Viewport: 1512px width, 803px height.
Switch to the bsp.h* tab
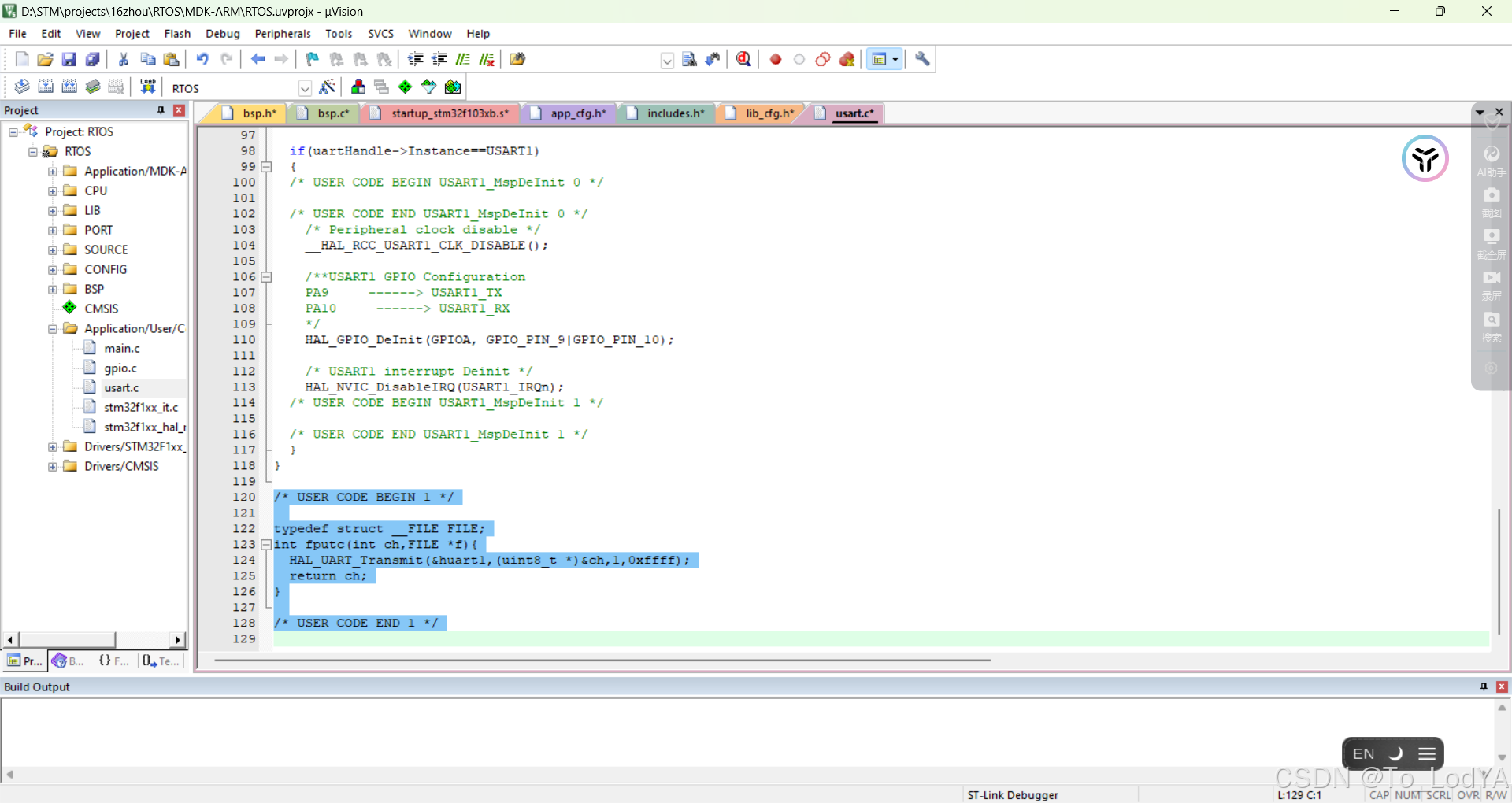point(250,113)
